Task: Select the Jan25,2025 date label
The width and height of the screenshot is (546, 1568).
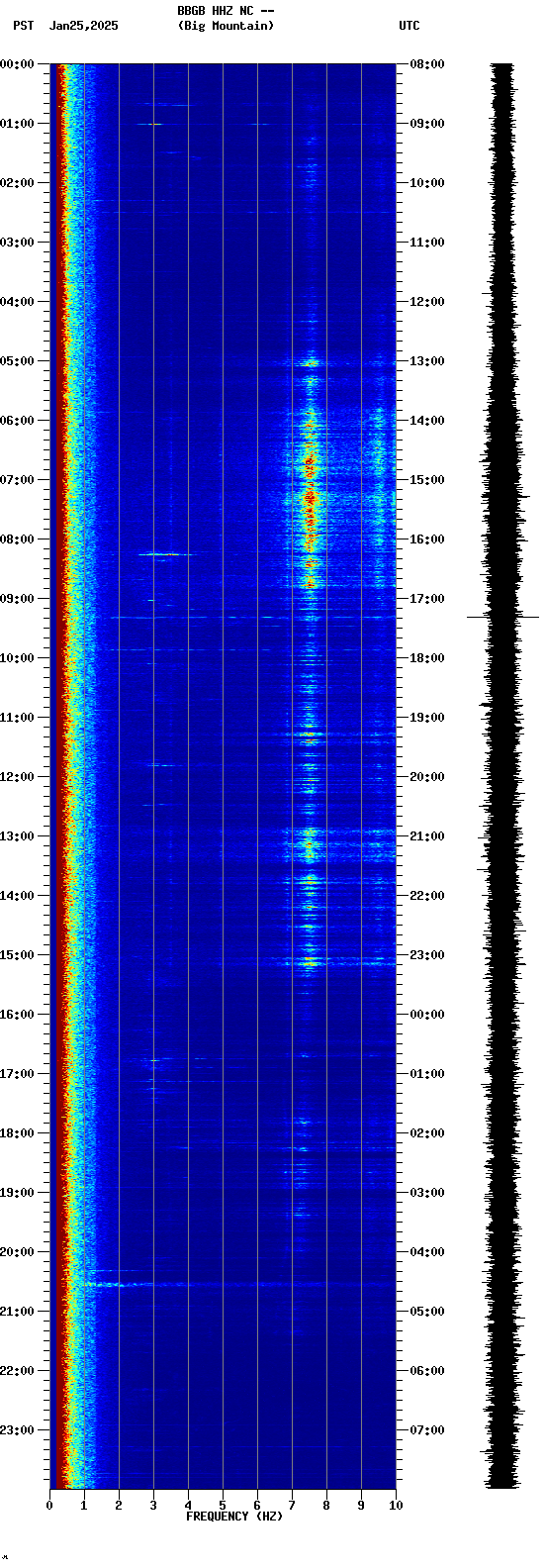Action: (x=84, y=26)
